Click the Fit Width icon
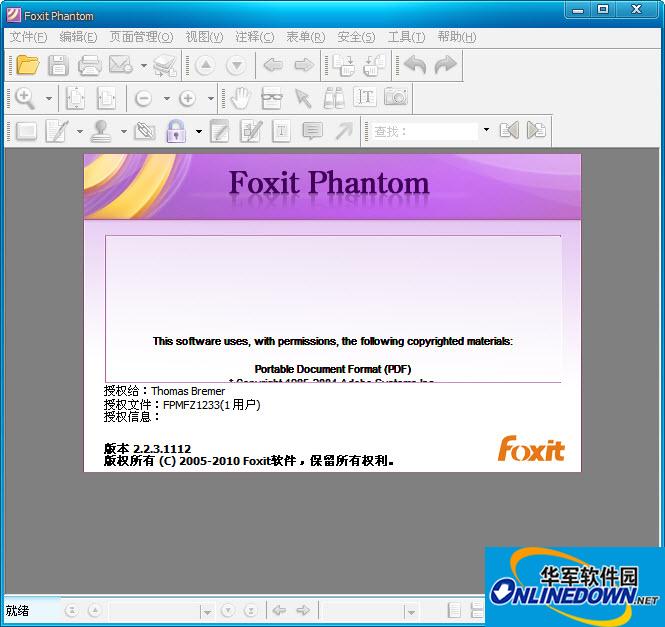 pyautogui.click(x=106, y=98)
